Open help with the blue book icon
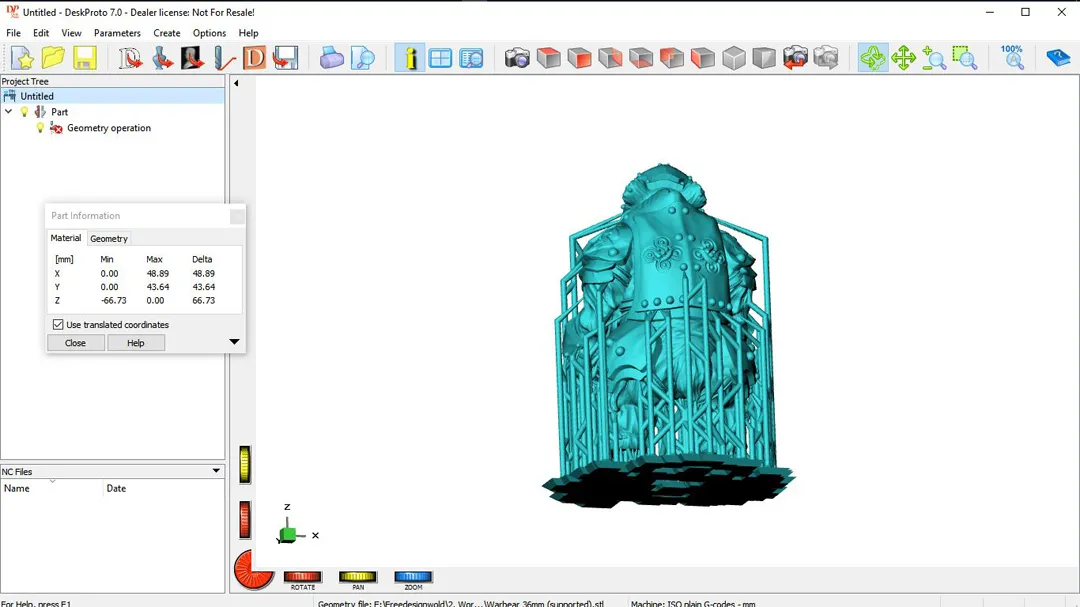This screenshot has width=1080, height=607. 1057,58
